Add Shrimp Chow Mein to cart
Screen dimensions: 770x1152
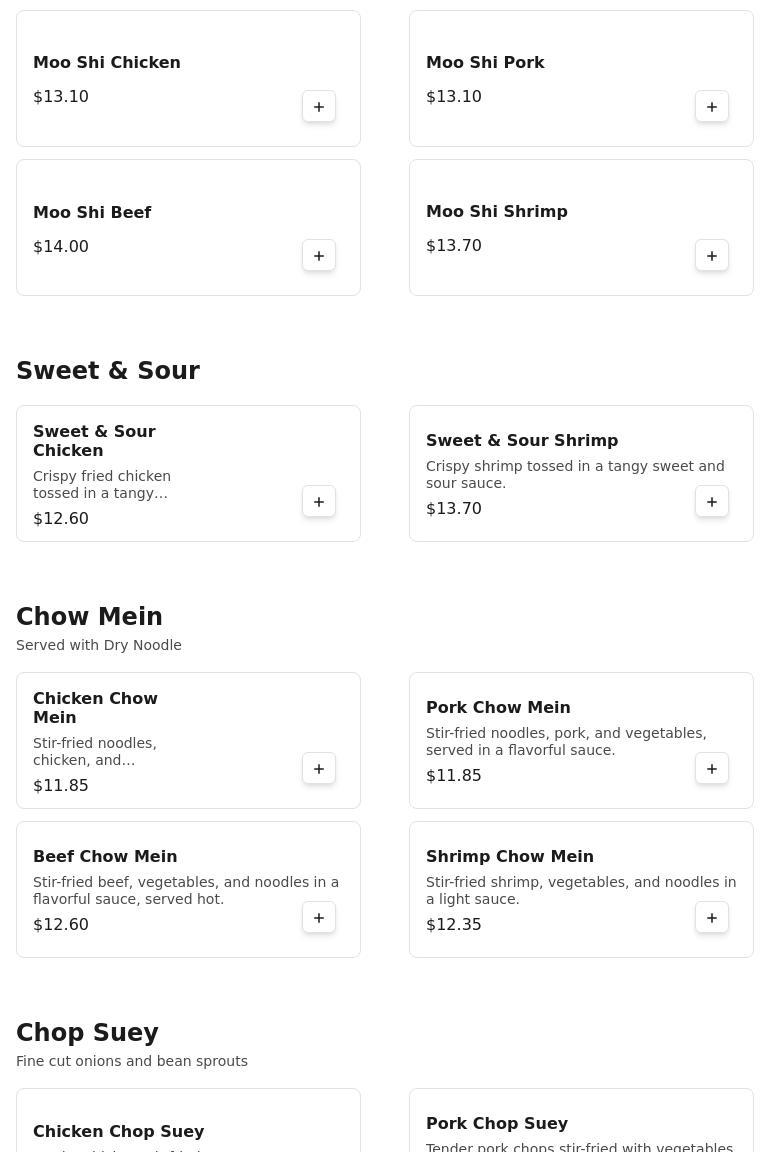coord(712,918)
